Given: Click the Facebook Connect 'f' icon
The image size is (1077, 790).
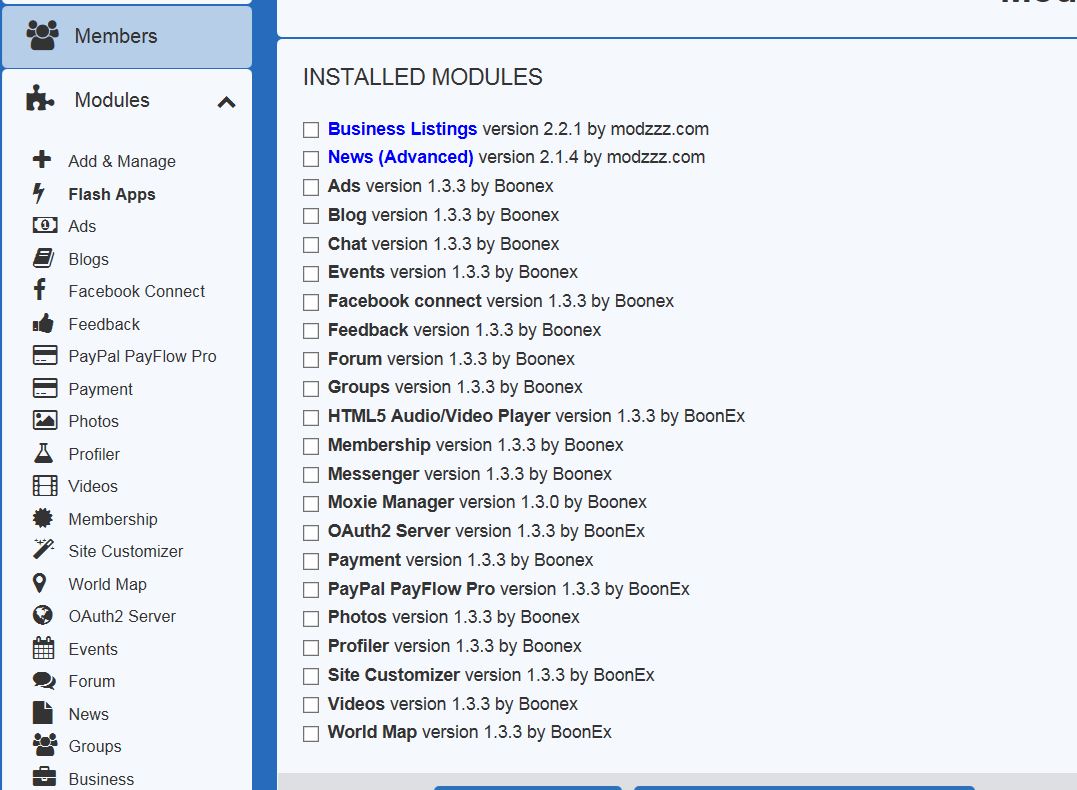Looking at the screenshot, I should [x=40, y=290].
